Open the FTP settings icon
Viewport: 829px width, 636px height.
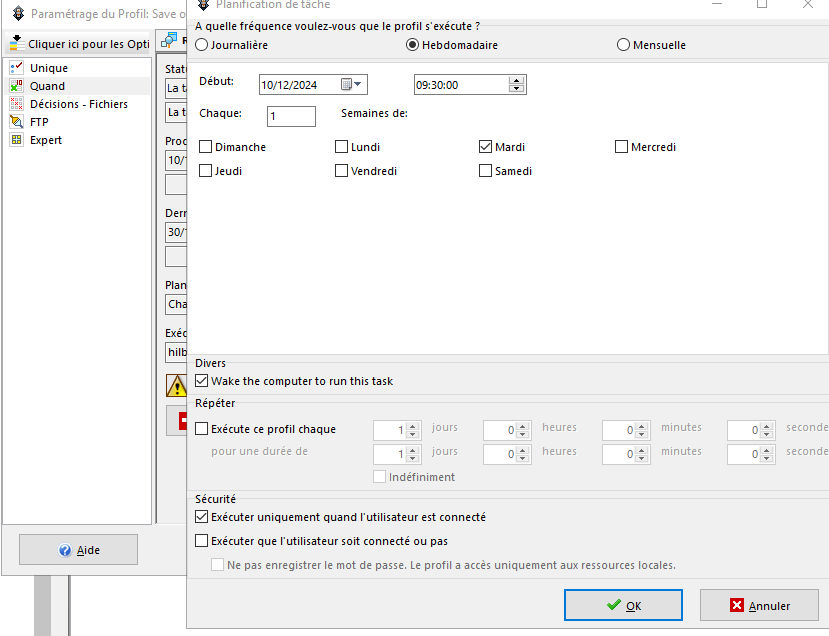[16, 122]
